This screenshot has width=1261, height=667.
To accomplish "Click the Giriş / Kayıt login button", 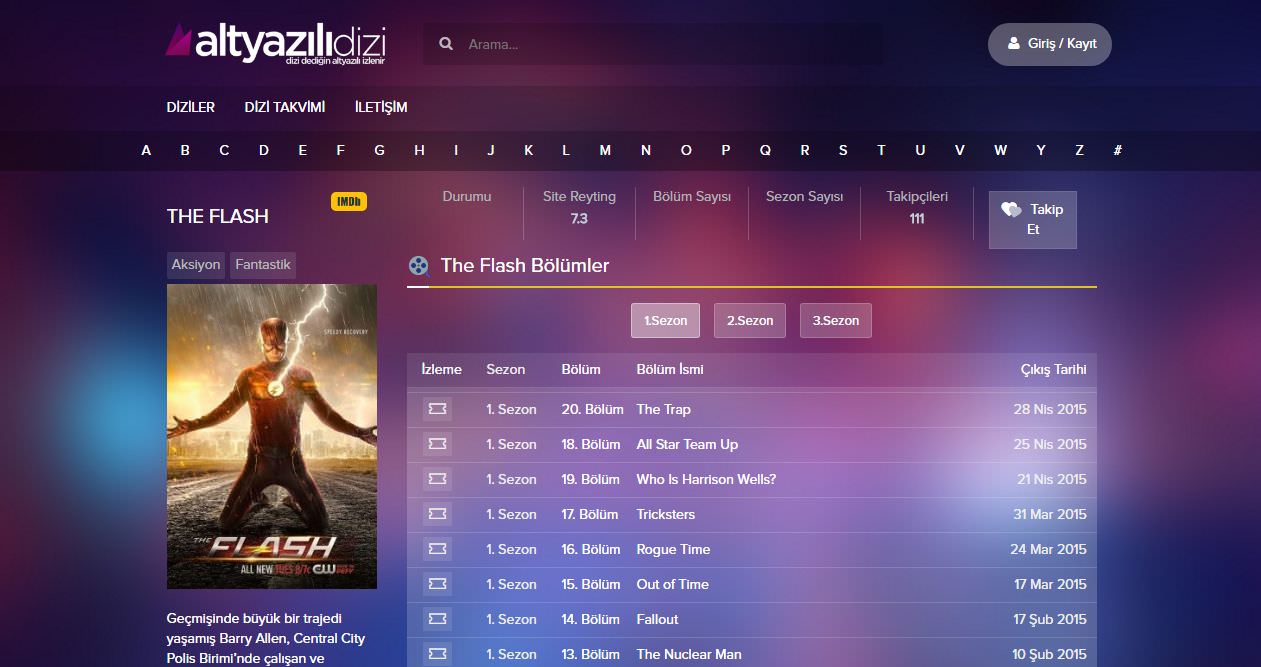I will click(x=1050, y=44).
